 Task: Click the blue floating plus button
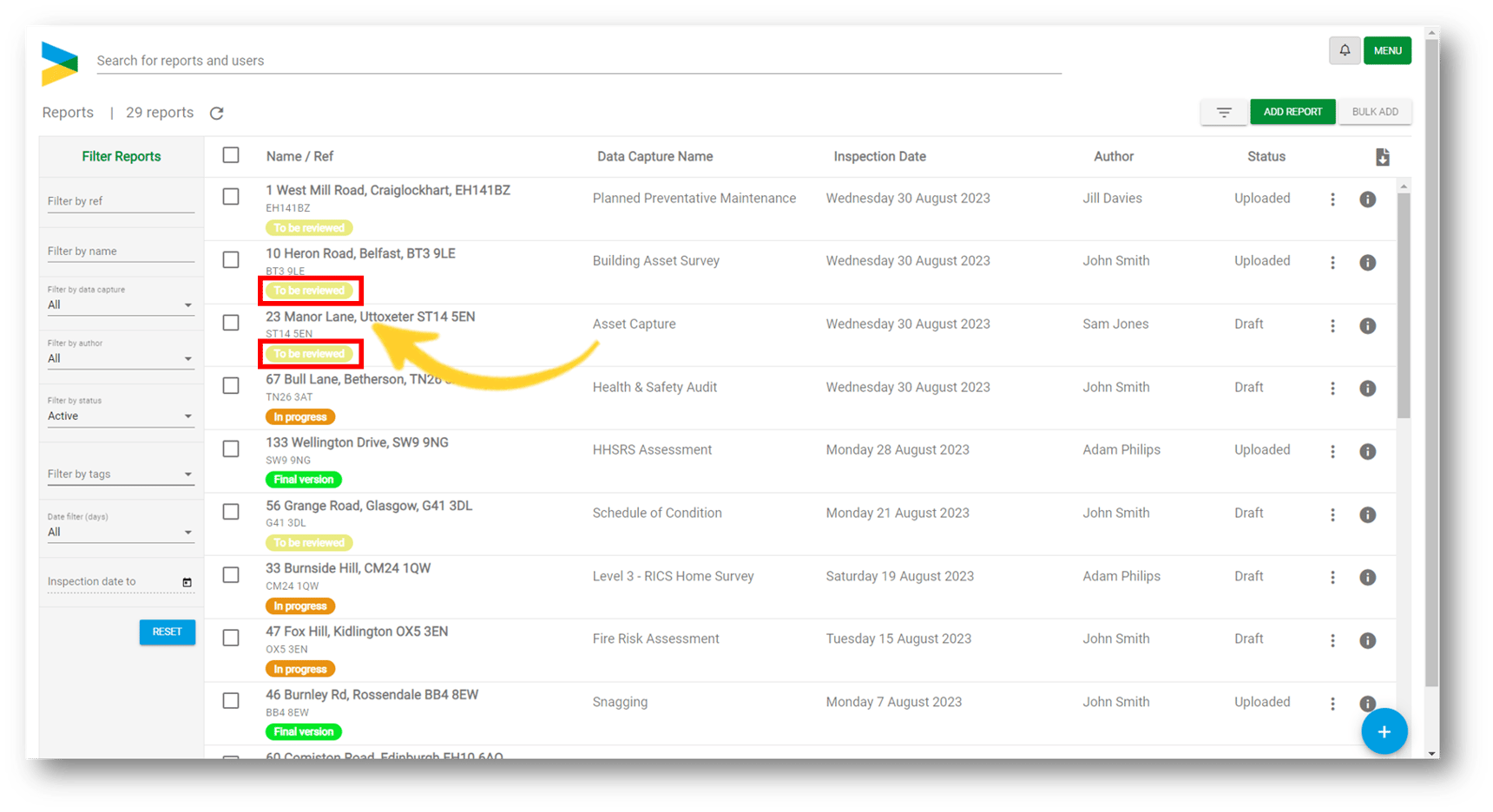tap(1384, 731)
